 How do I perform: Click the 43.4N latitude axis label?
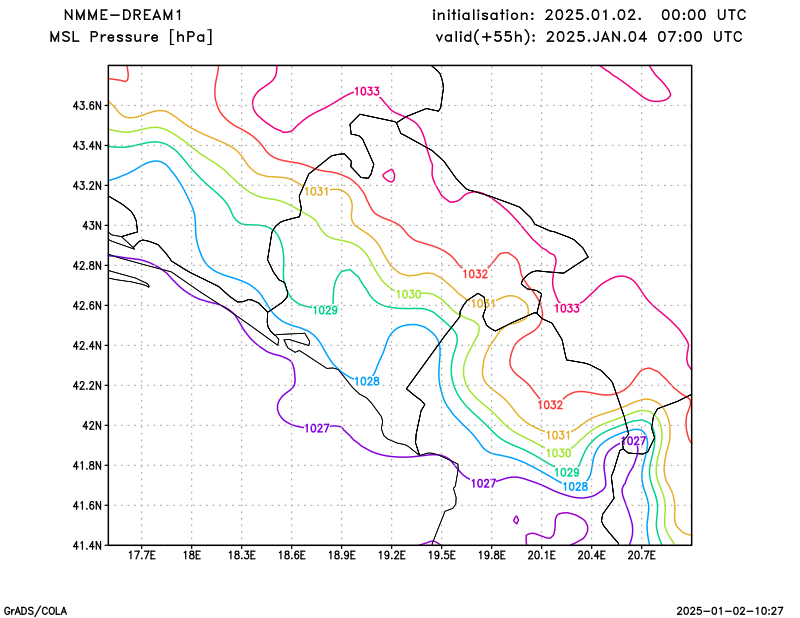pyautogui.click(x=87, y=146)
